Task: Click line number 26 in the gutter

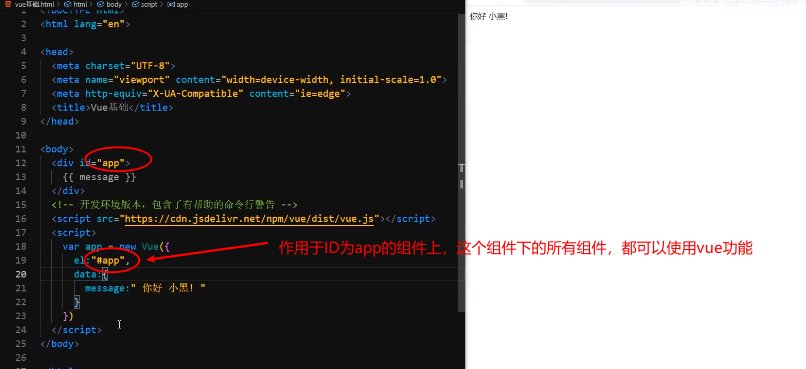Action: tap(21, 357)
